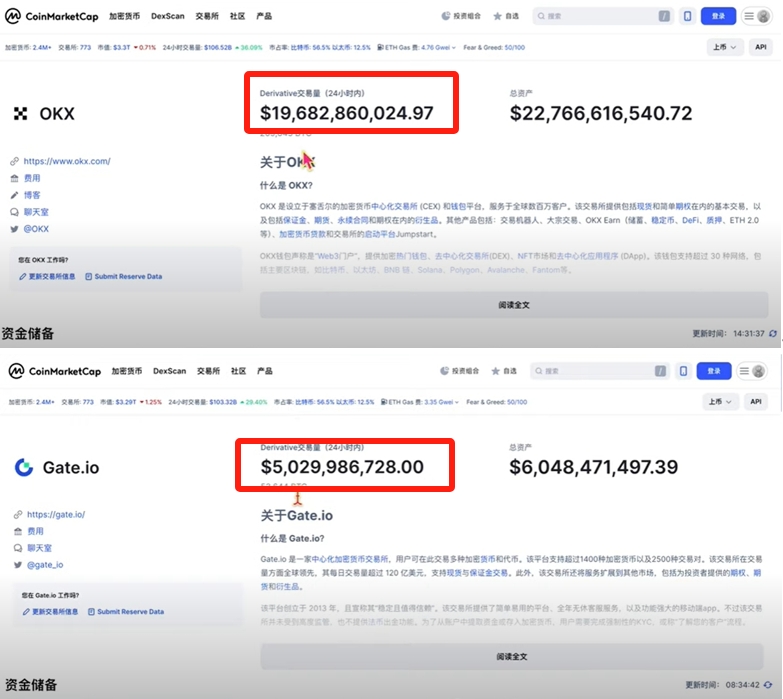783x699 pixels.
Task: Open the DeFi link in OKX description
Action: 691,220
